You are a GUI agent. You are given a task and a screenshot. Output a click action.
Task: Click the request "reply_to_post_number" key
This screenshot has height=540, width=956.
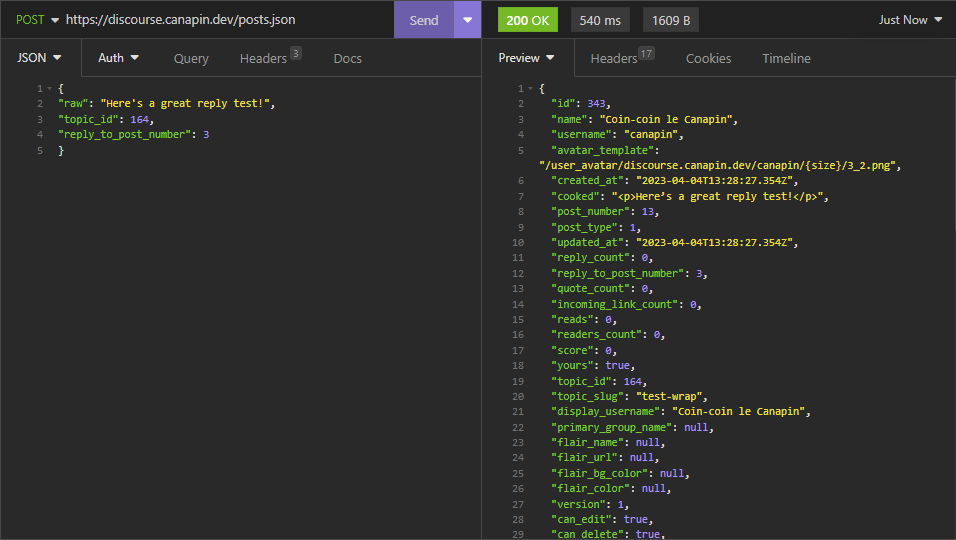(x=124, y=135)
